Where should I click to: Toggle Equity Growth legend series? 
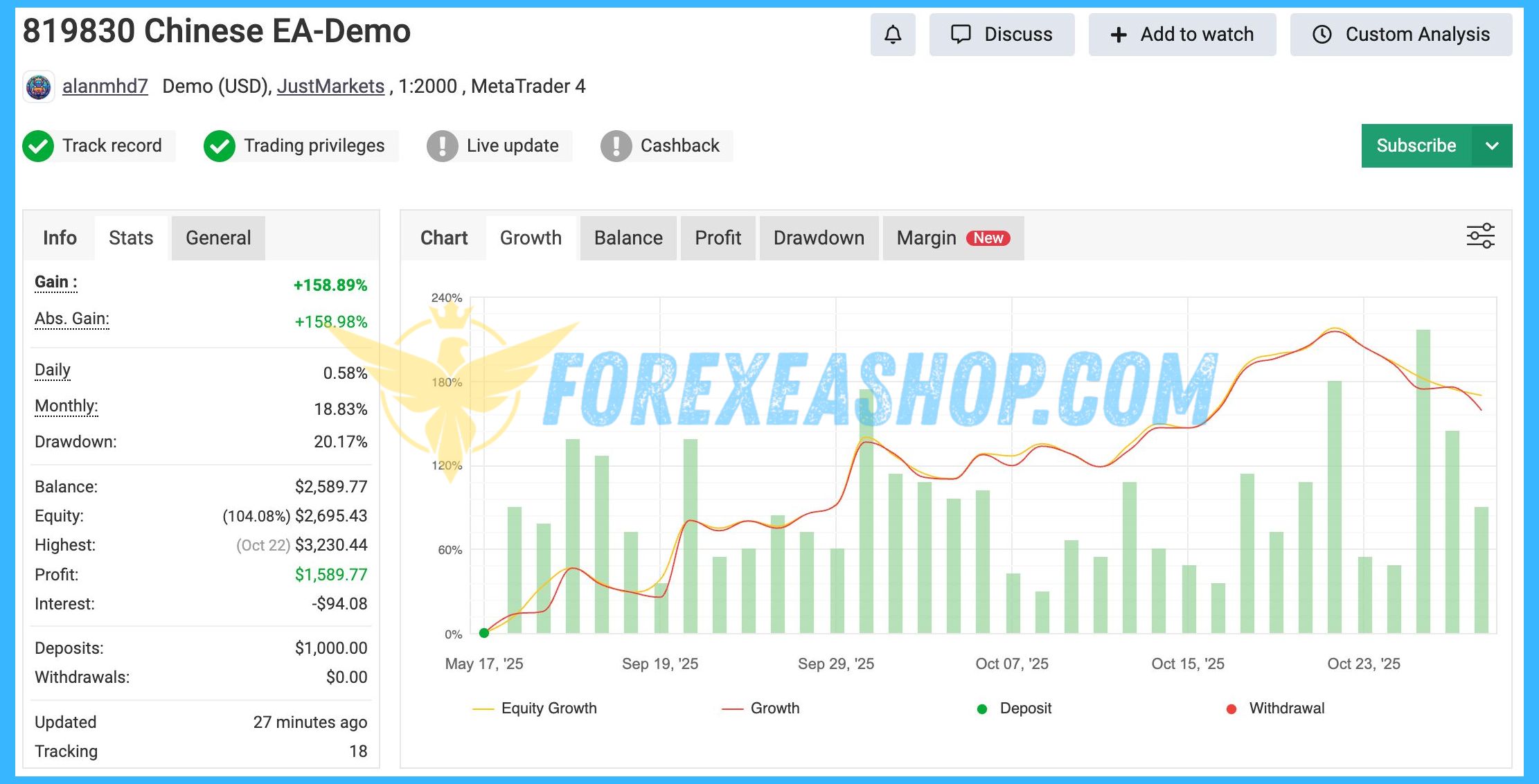[535, 709]
